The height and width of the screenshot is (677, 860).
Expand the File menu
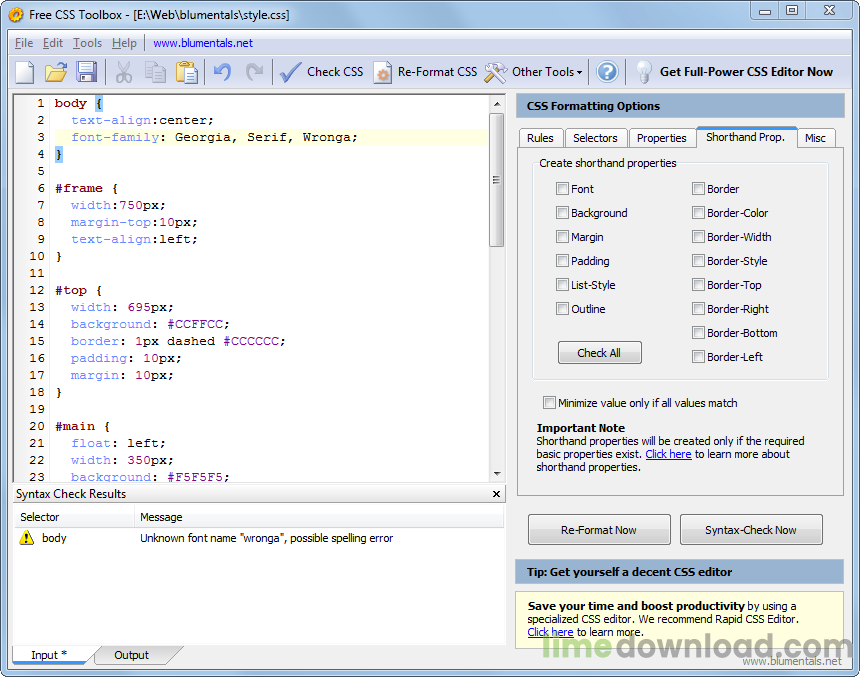click(x=23, y=43)
